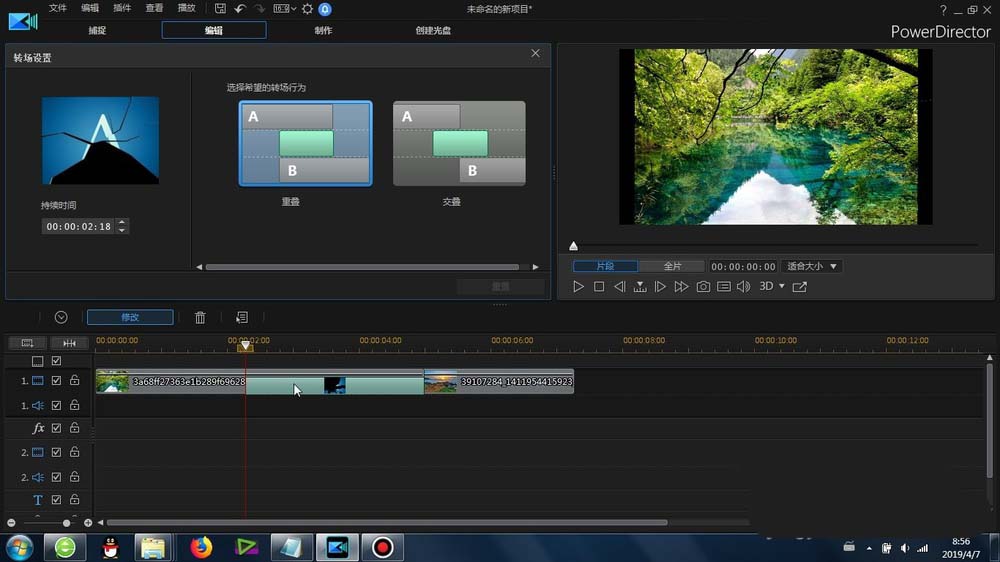The height and width of the screenshot is (562, 1000).
Task: Lock video track 1
Action: tap(75, 380)
